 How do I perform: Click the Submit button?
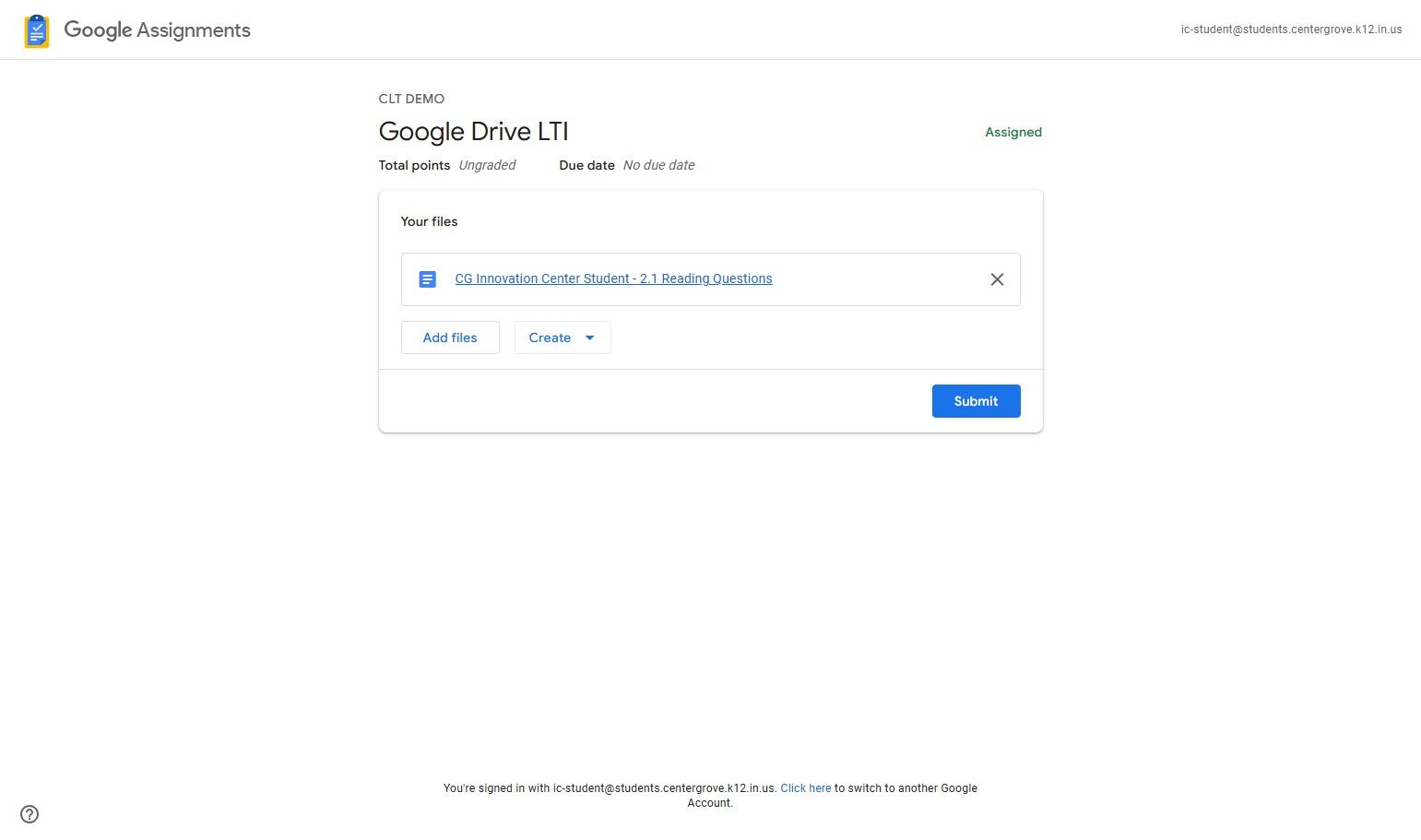click(976, 400)
